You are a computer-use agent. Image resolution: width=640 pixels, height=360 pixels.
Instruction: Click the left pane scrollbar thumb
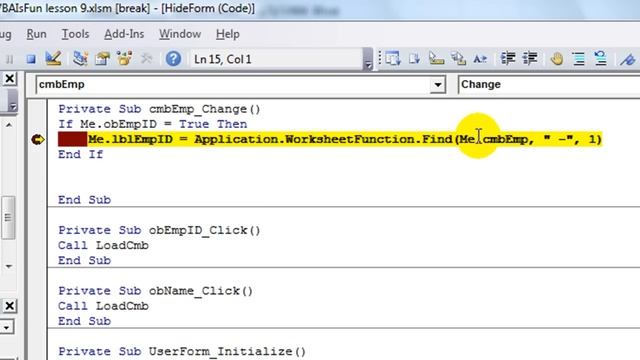coord(8,218)
